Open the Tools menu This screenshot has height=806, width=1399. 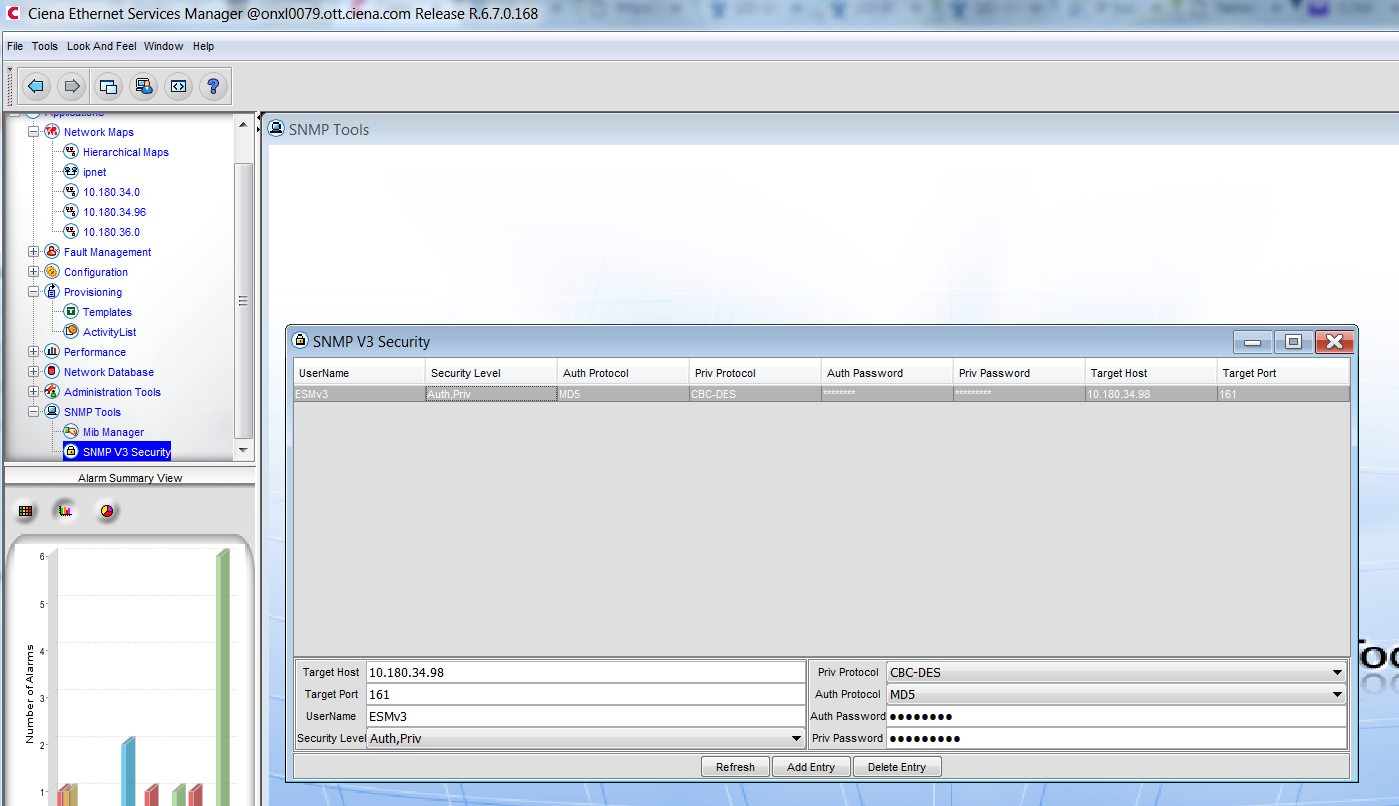click(45, 46)
